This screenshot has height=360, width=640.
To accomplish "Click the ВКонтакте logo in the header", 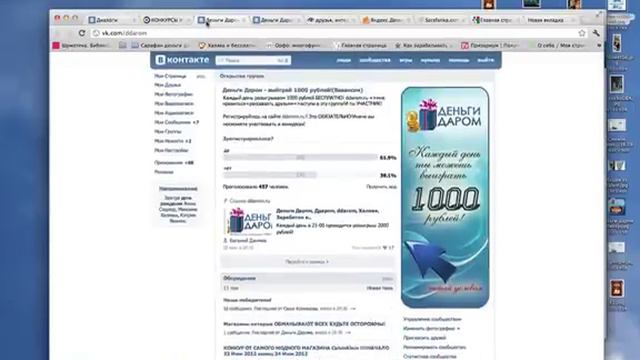I will click(x=182, y=60).
